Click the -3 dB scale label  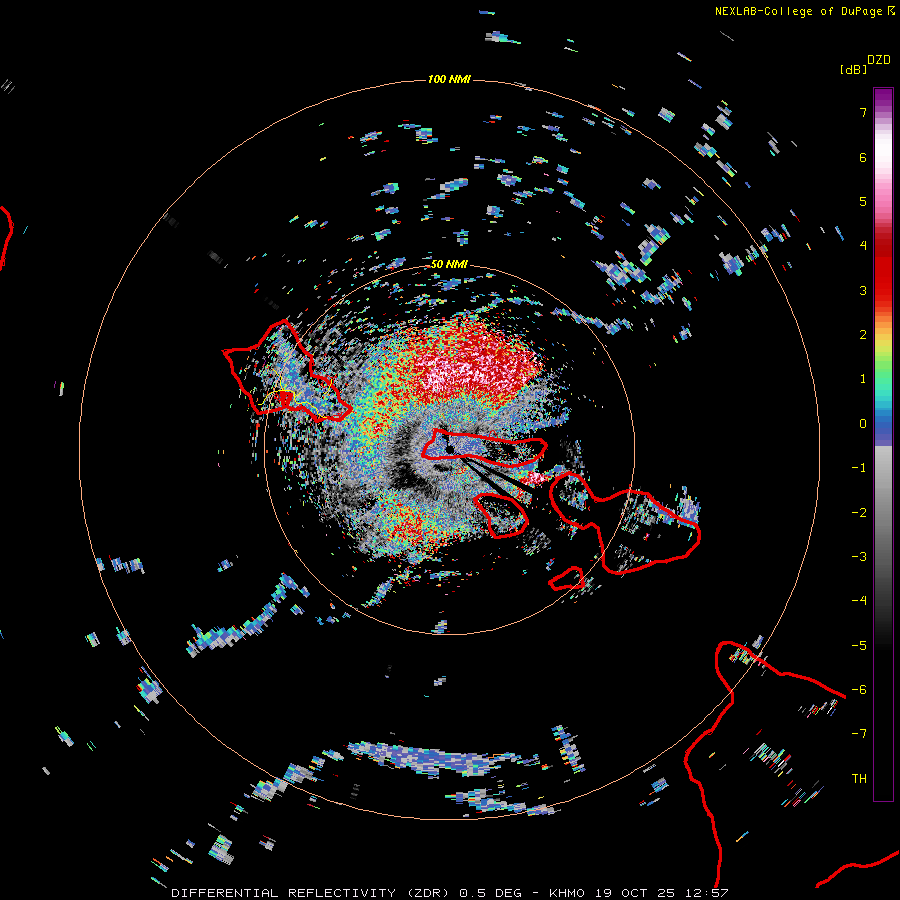click(859, 557)
